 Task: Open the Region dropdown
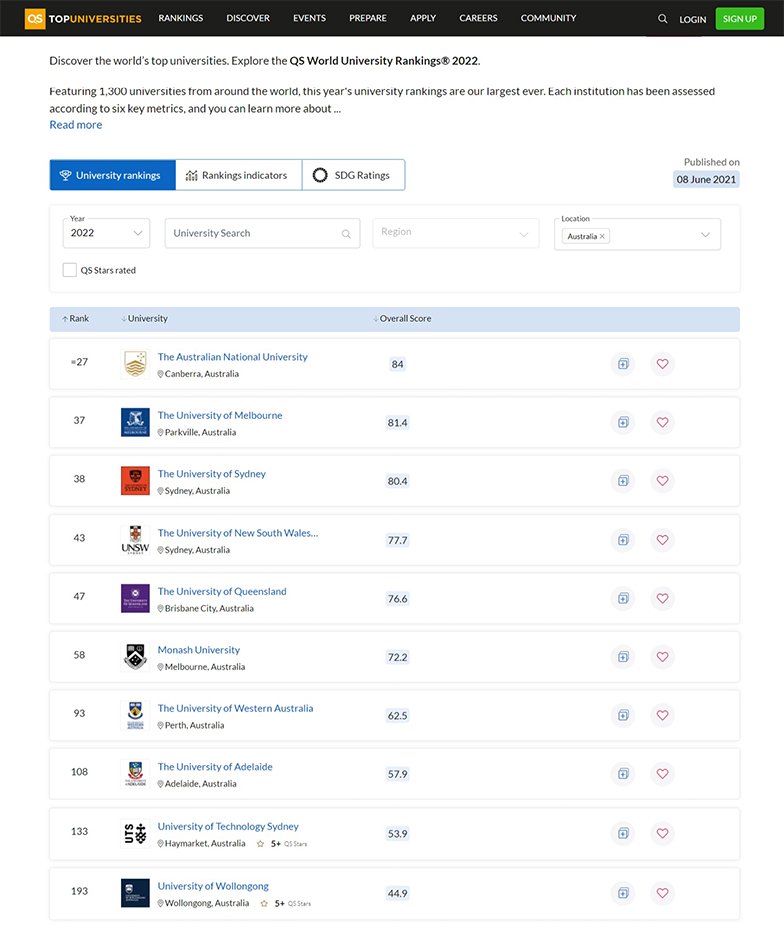click(455, 233)
